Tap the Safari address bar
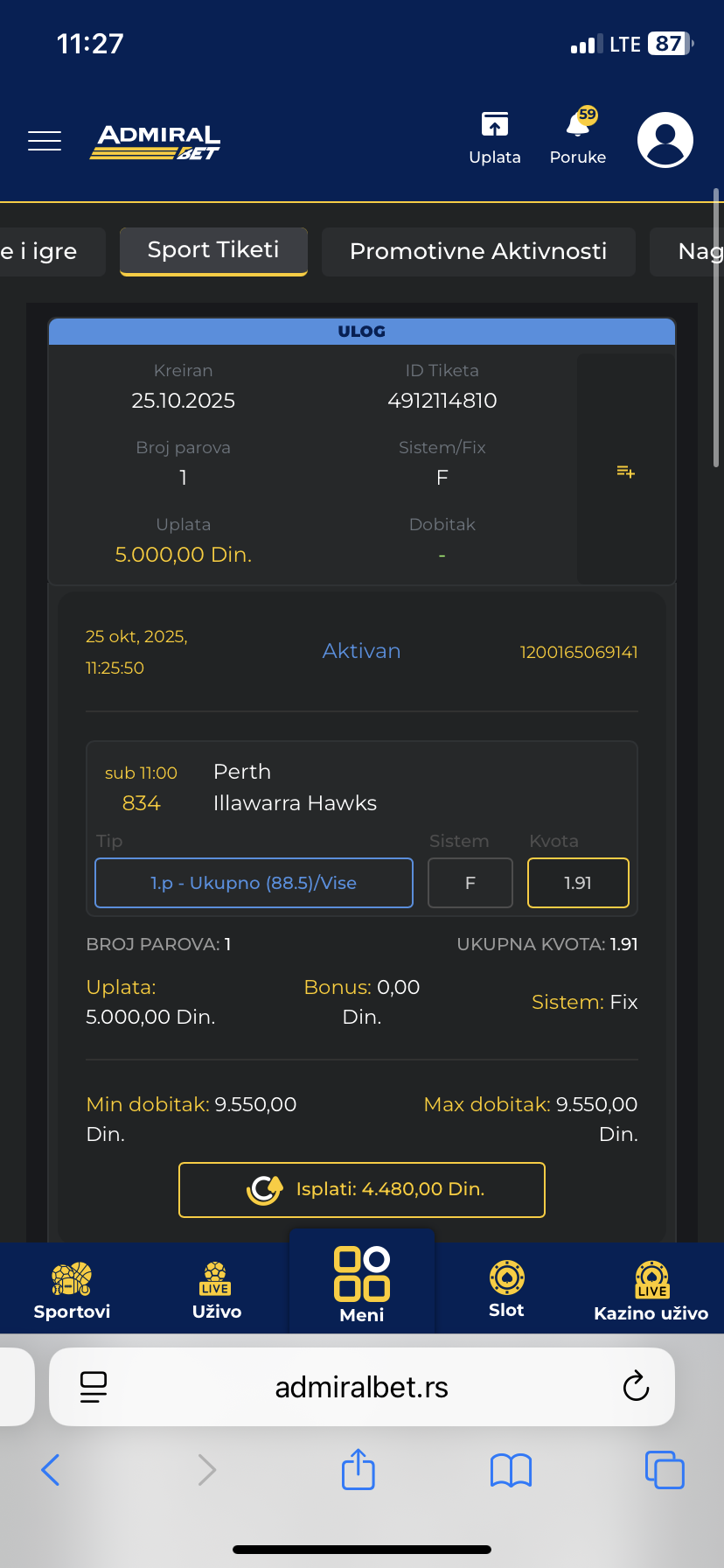Viewport: 724px width, 1568px height. coord(362,1387)
